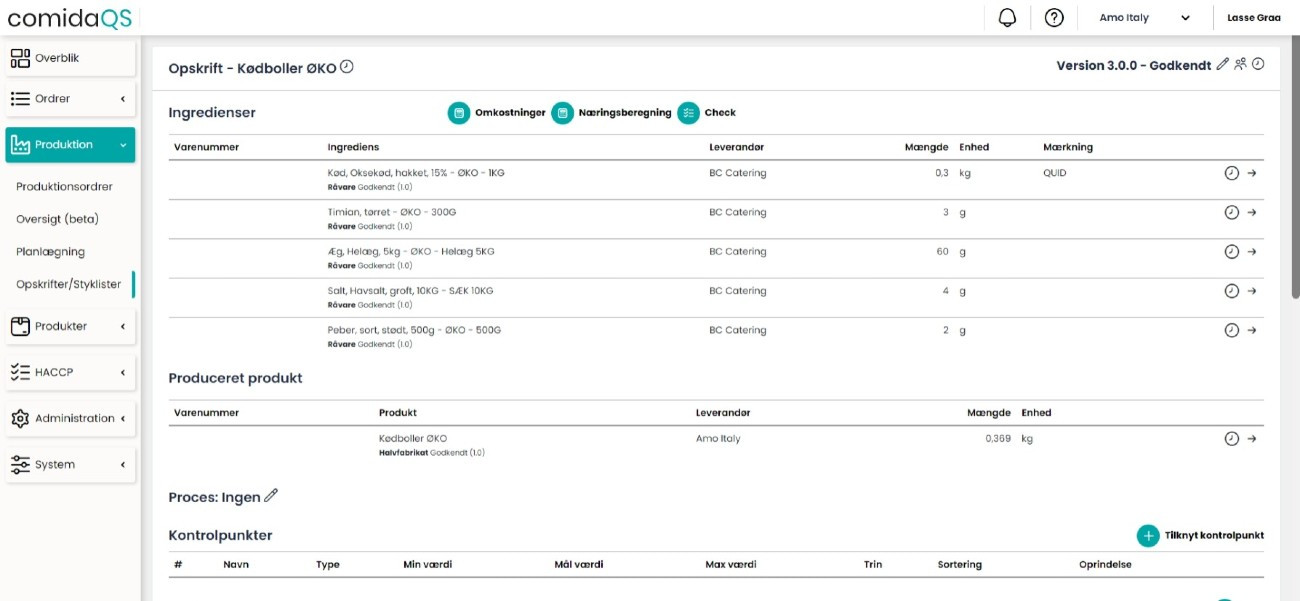Click Tilknyt kontrolpunkt to add a control point
The image size is (1300, 601).
1199,535
